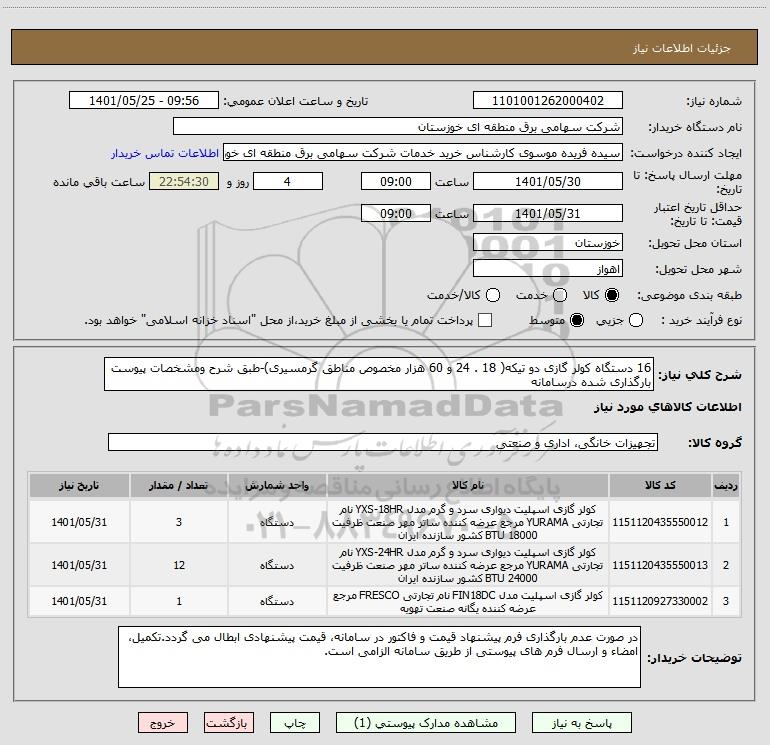Click the general description text box
Screen dimensions: 770x745
click(x=379, y=374)
